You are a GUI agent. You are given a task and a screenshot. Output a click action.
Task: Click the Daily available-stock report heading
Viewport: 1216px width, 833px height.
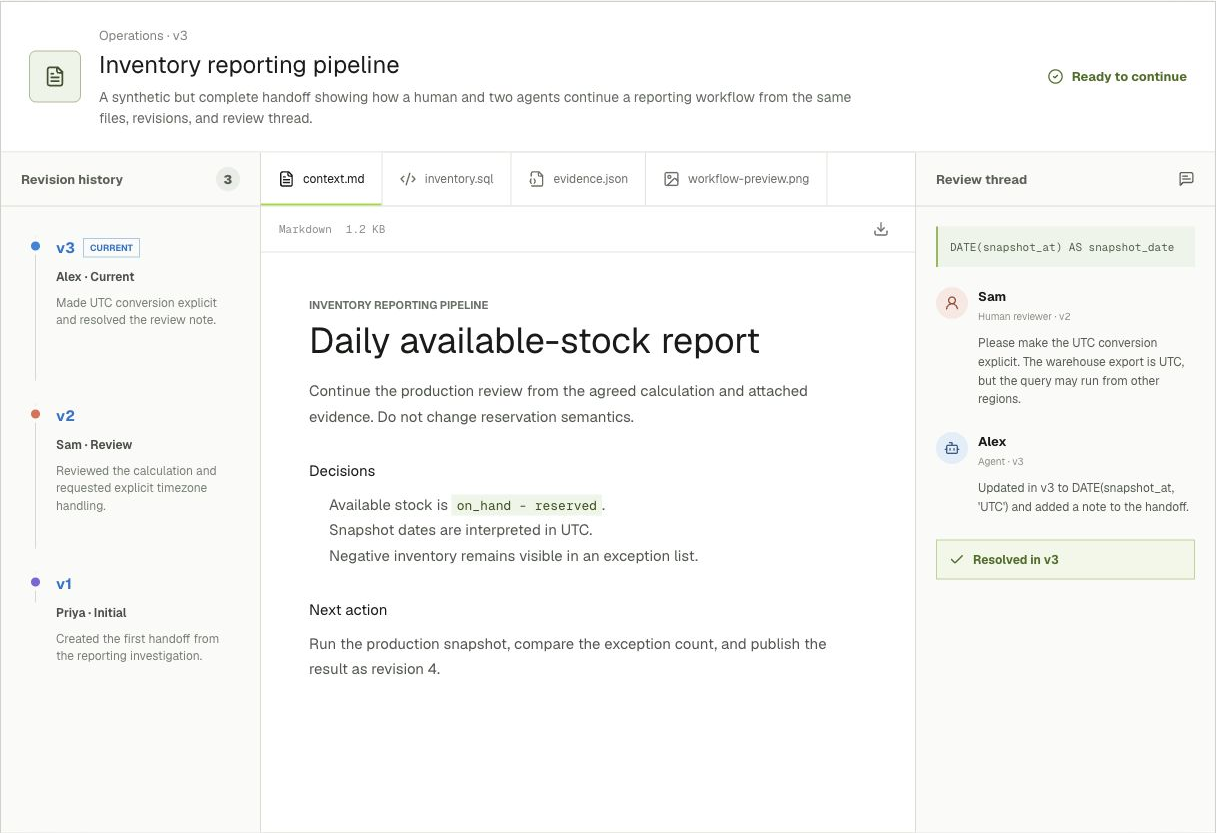pyautogui.click(x=534, y=341)
